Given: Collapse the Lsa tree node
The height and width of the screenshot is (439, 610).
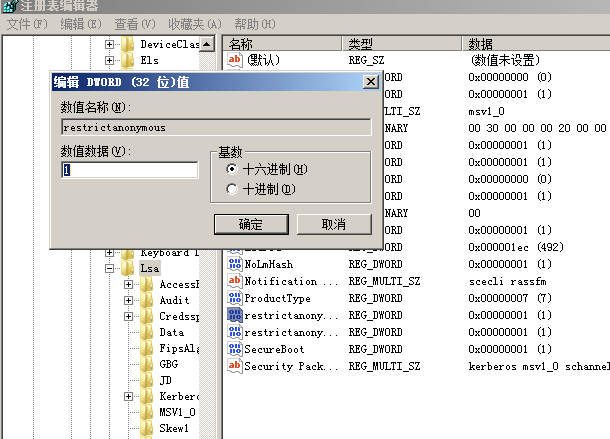Looking at the screenshot, I should click(109, 269).
